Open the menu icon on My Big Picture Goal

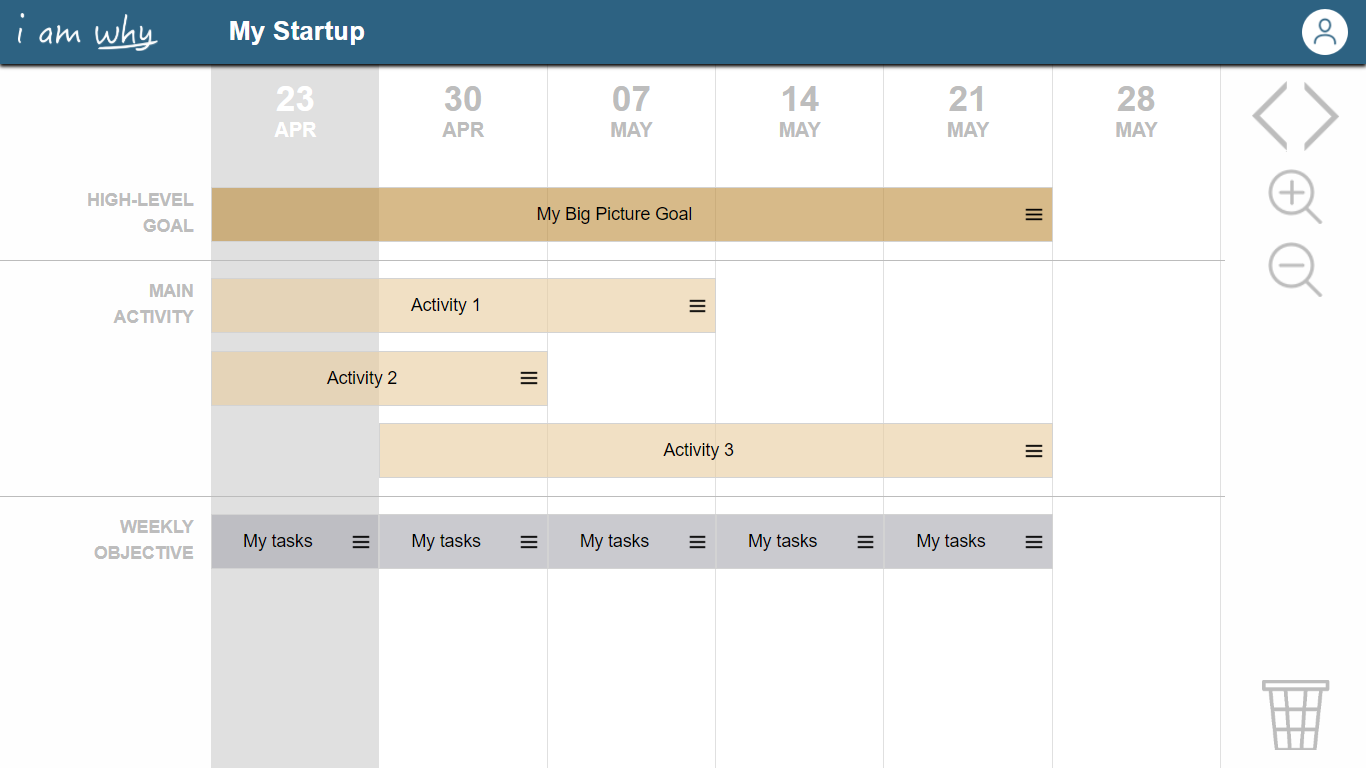(1034, 215)
